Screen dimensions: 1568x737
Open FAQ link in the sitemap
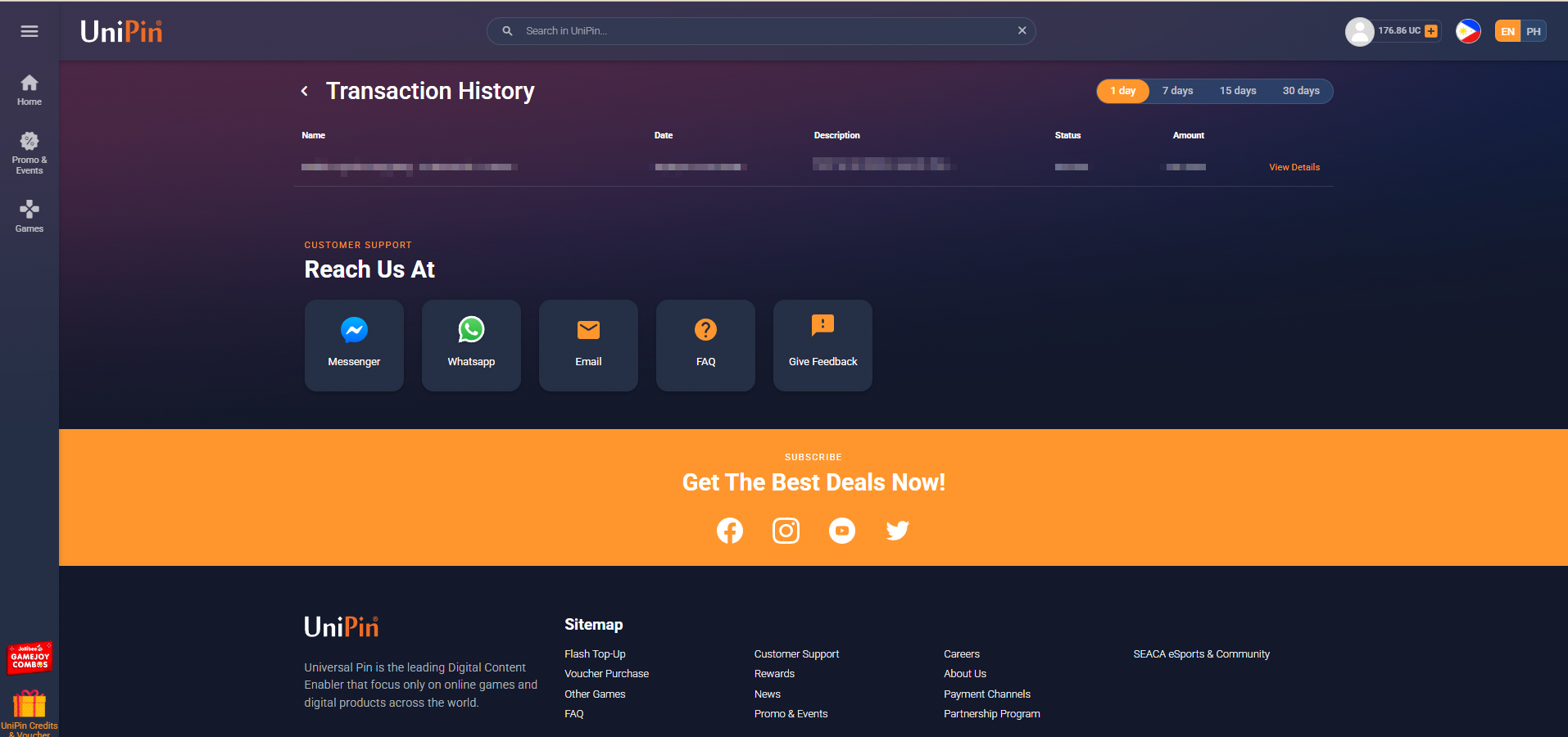pos(574,714)
